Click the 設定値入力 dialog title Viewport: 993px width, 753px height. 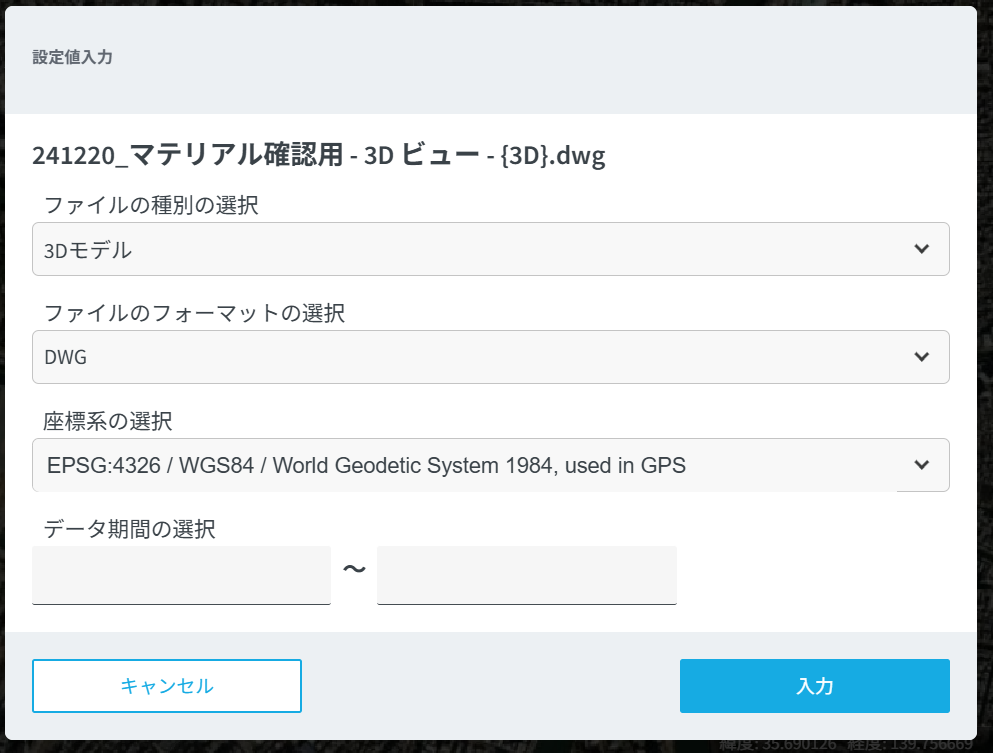(72, 58)
